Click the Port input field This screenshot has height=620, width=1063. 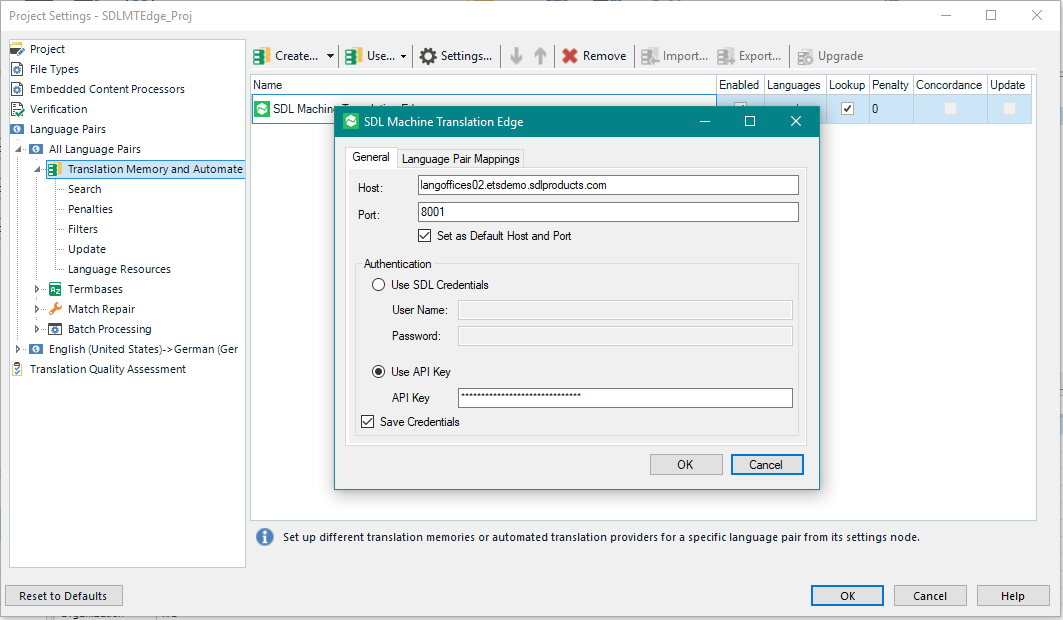click(x=608, y=212)
